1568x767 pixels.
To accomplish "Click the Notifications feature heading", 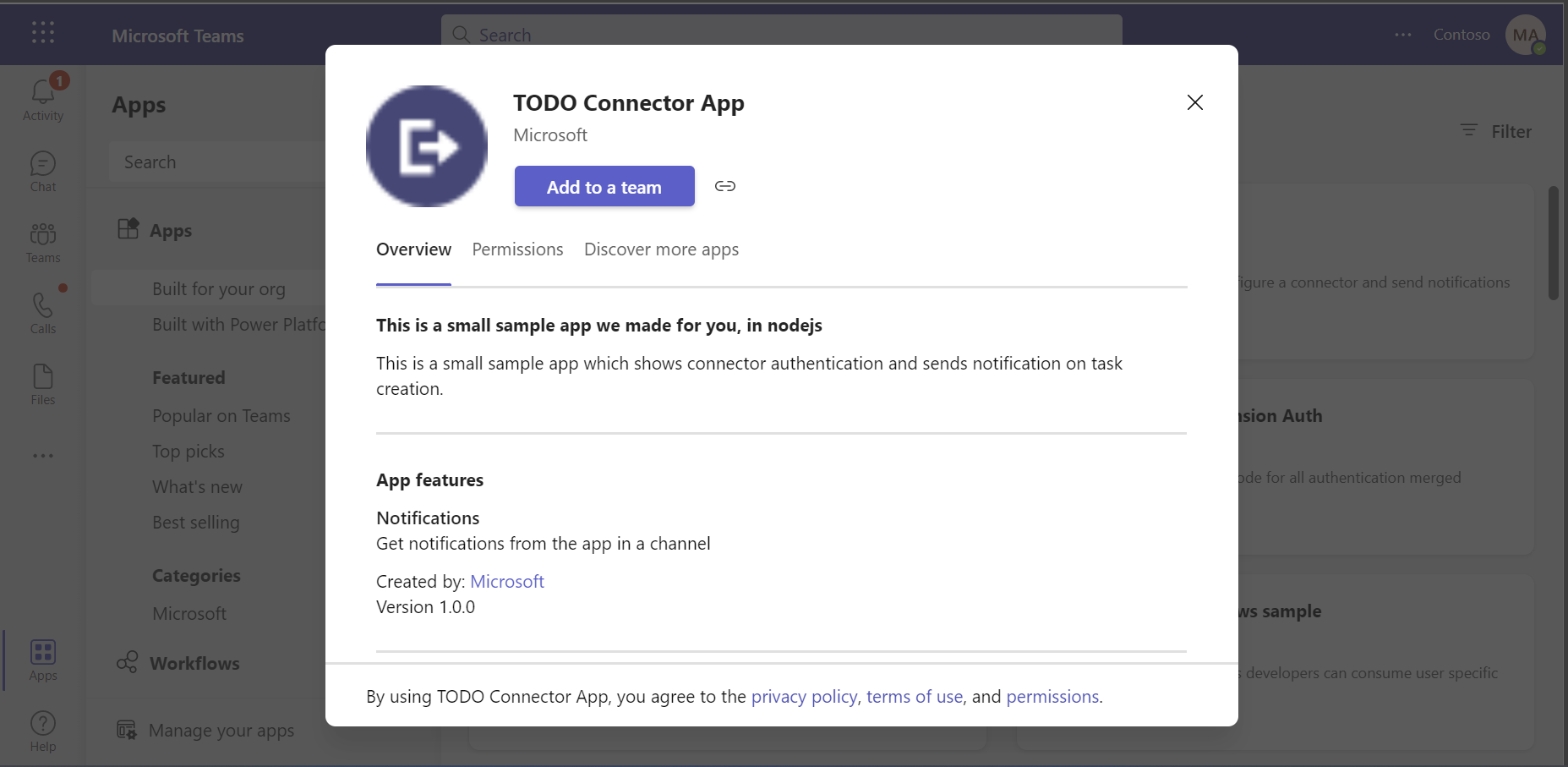I will click(428, 518).
